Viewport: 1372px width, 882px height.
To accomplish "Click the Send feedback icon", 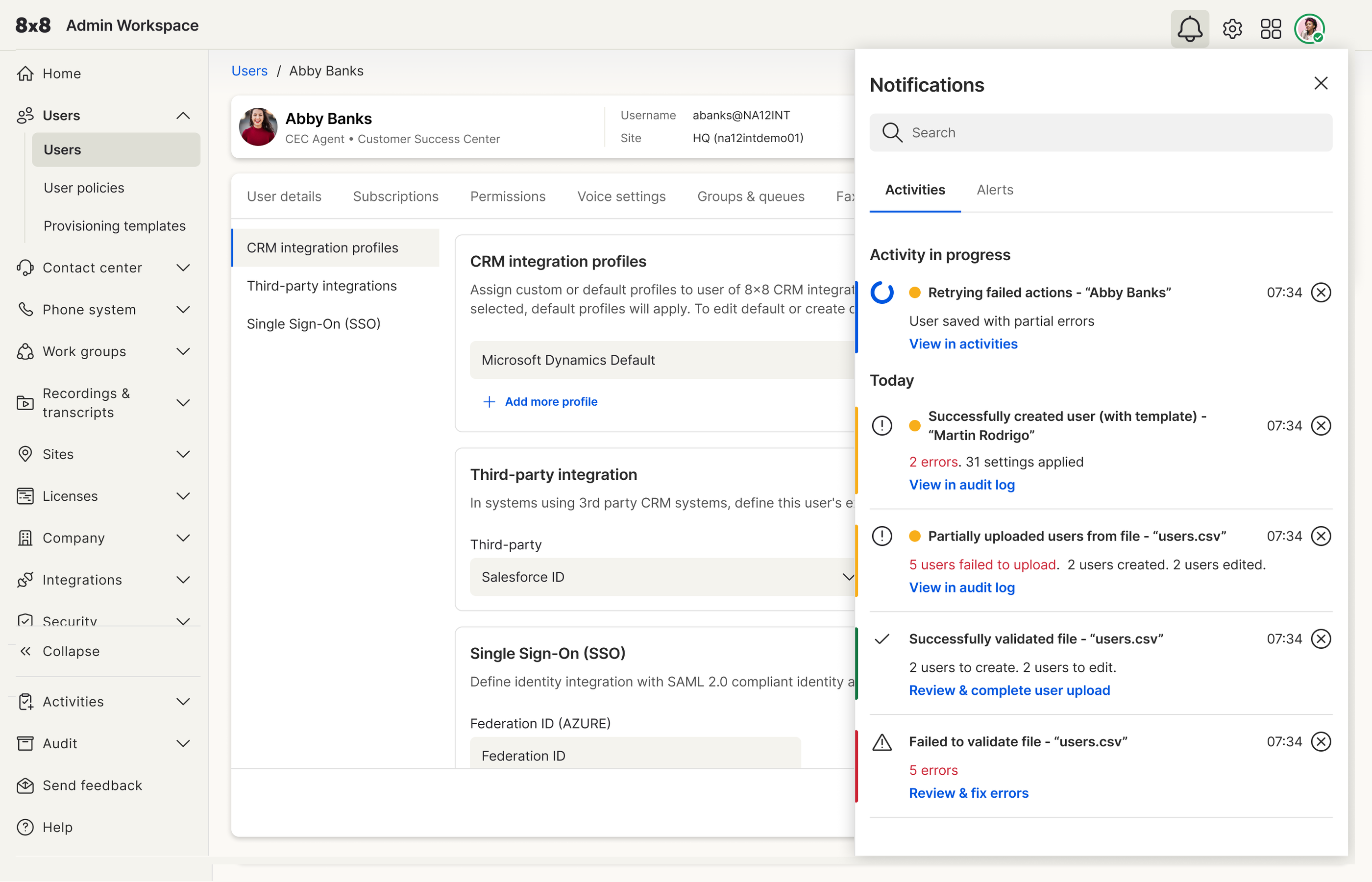I will 25,785.
